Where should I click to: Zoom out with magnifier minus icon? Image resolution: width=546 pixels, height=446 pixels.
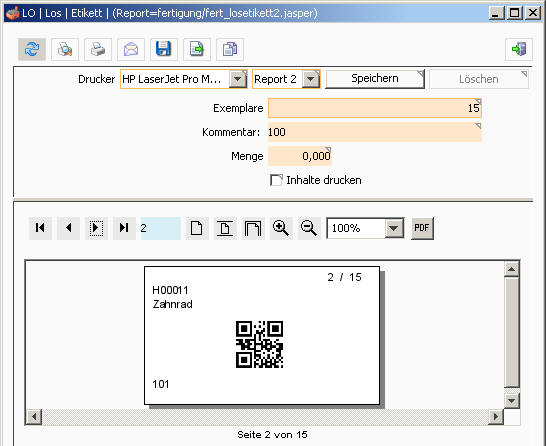click(309, 228)
